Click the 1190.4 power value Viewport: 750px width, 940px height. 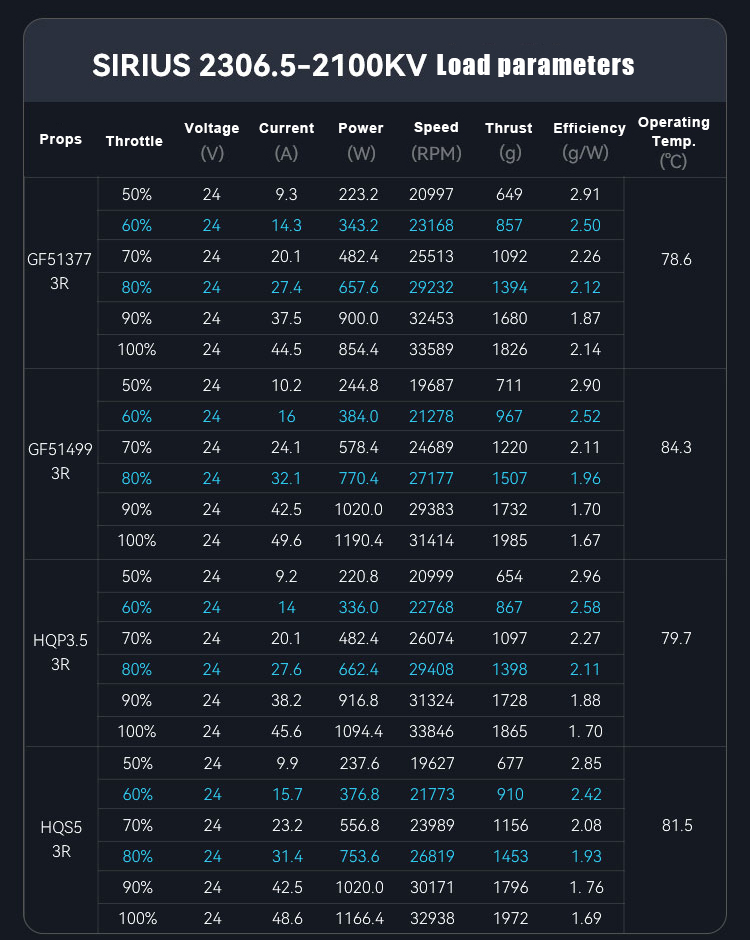(360, 540)
